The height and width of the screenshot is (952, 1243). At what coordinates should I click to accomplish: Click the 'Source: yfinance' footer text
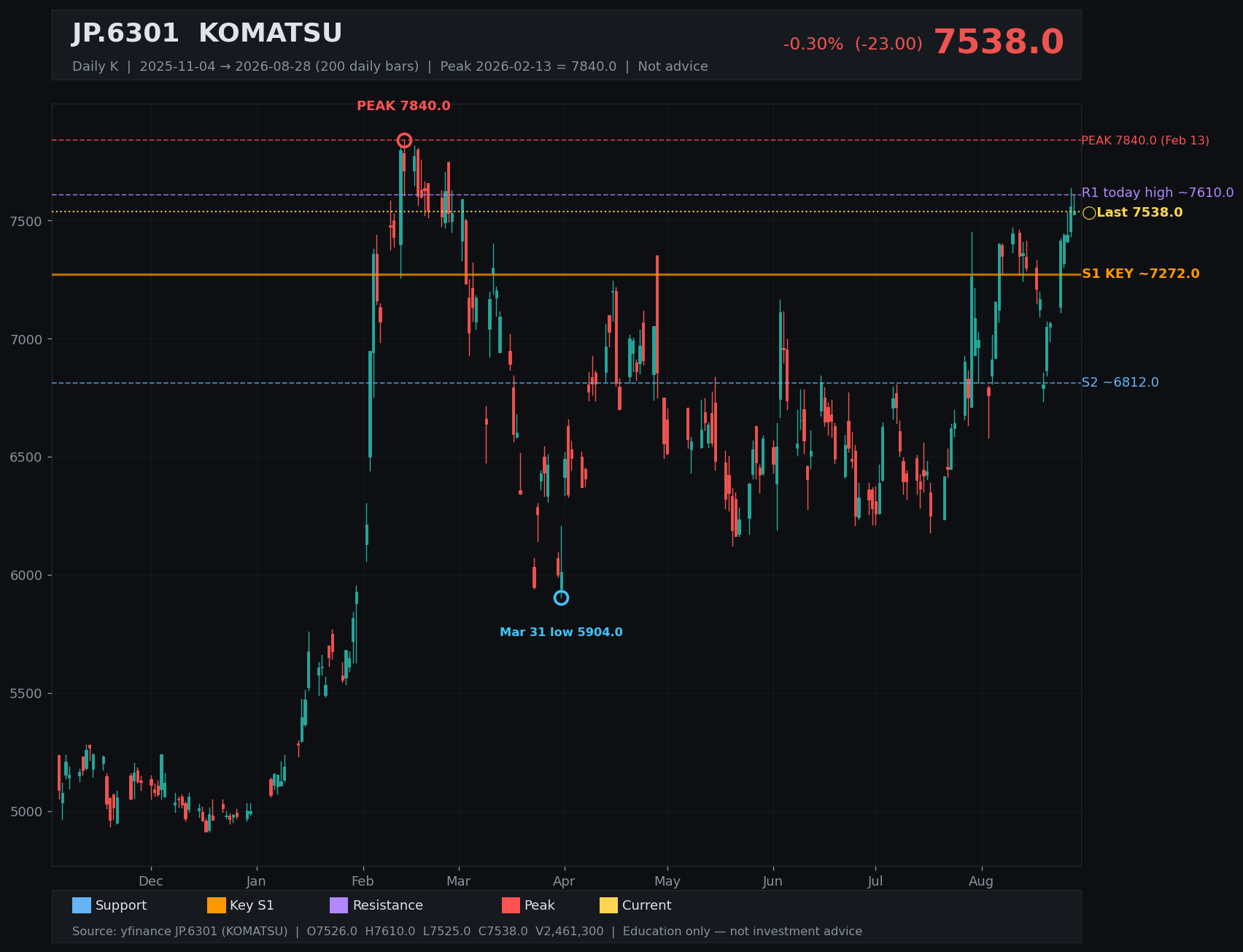click(467, 932)
